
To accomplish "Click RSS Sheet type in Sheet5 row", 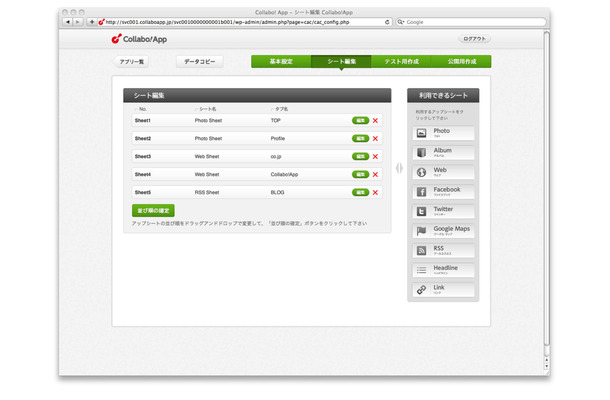I will point(207,193).
